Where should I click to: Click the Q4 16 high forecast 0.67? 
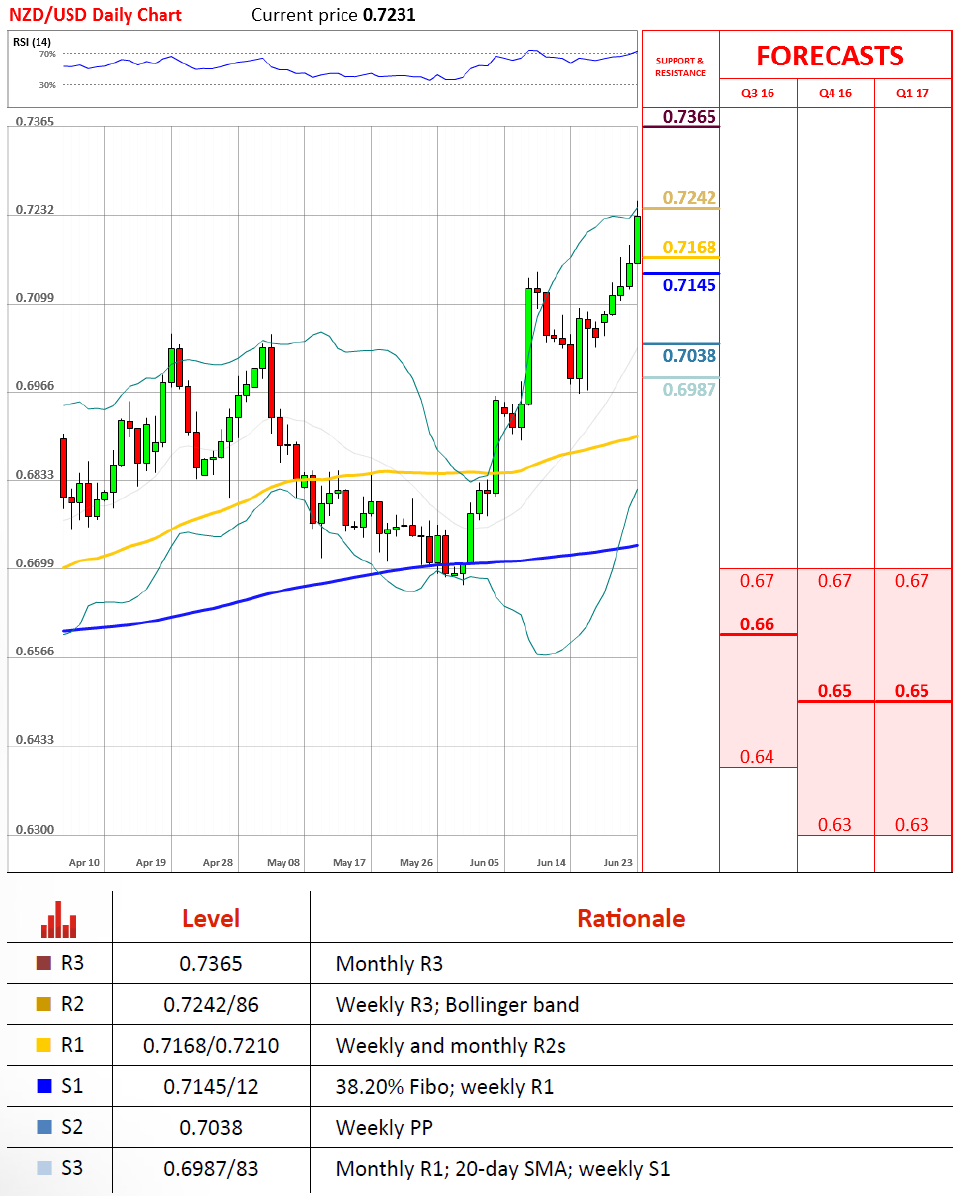835,581
